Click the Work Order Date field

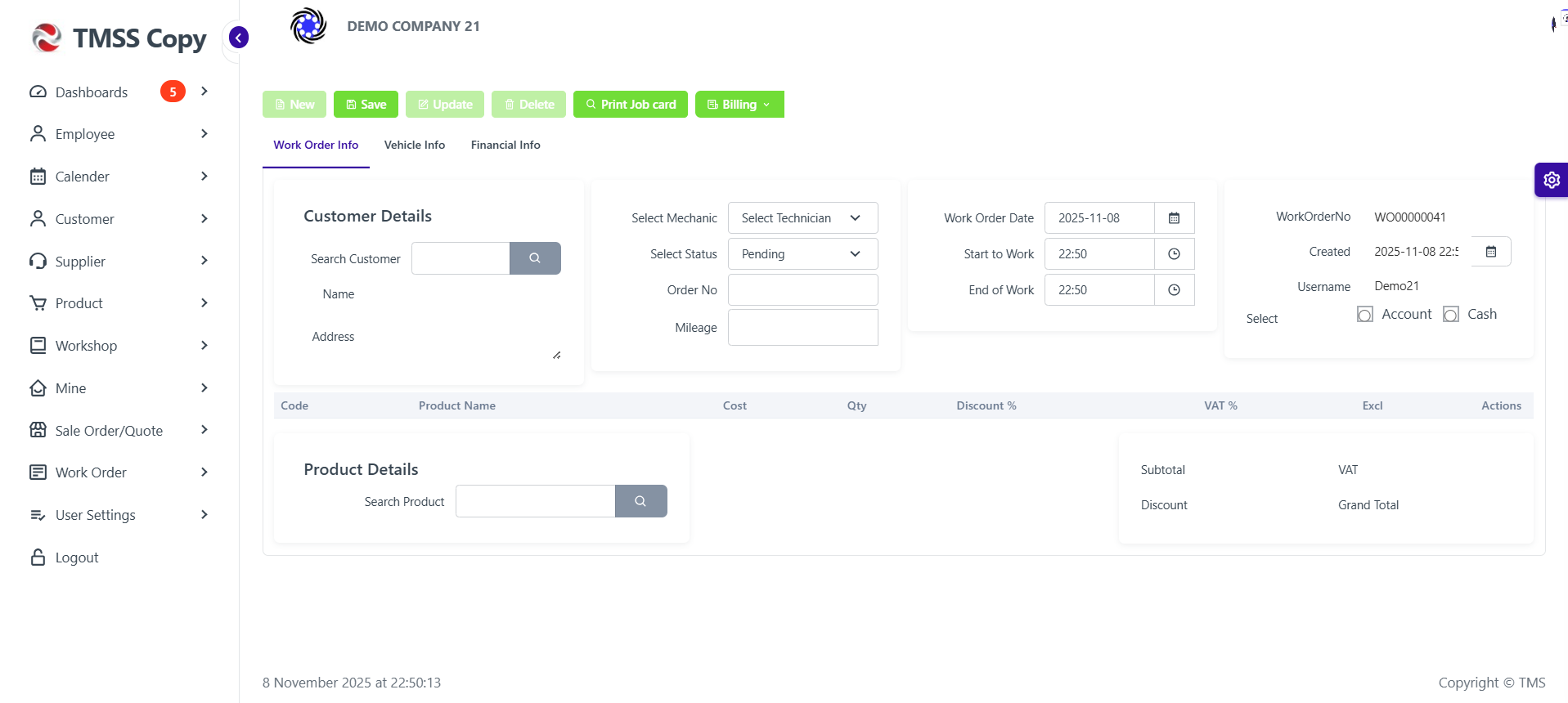pos(1099,218)
